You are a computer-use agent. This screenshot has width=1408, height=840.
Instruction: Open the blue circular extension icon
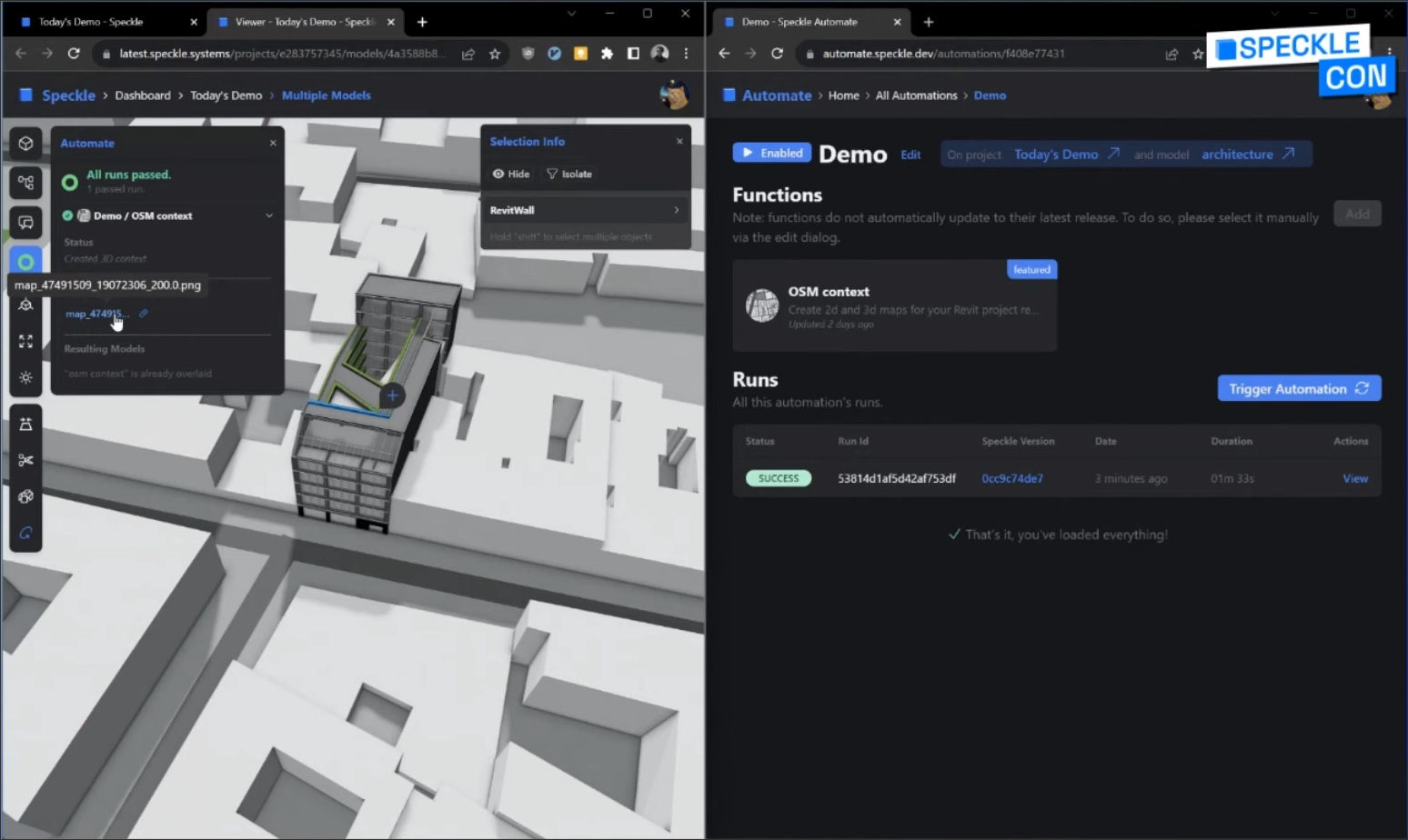[x=554, y=54]
